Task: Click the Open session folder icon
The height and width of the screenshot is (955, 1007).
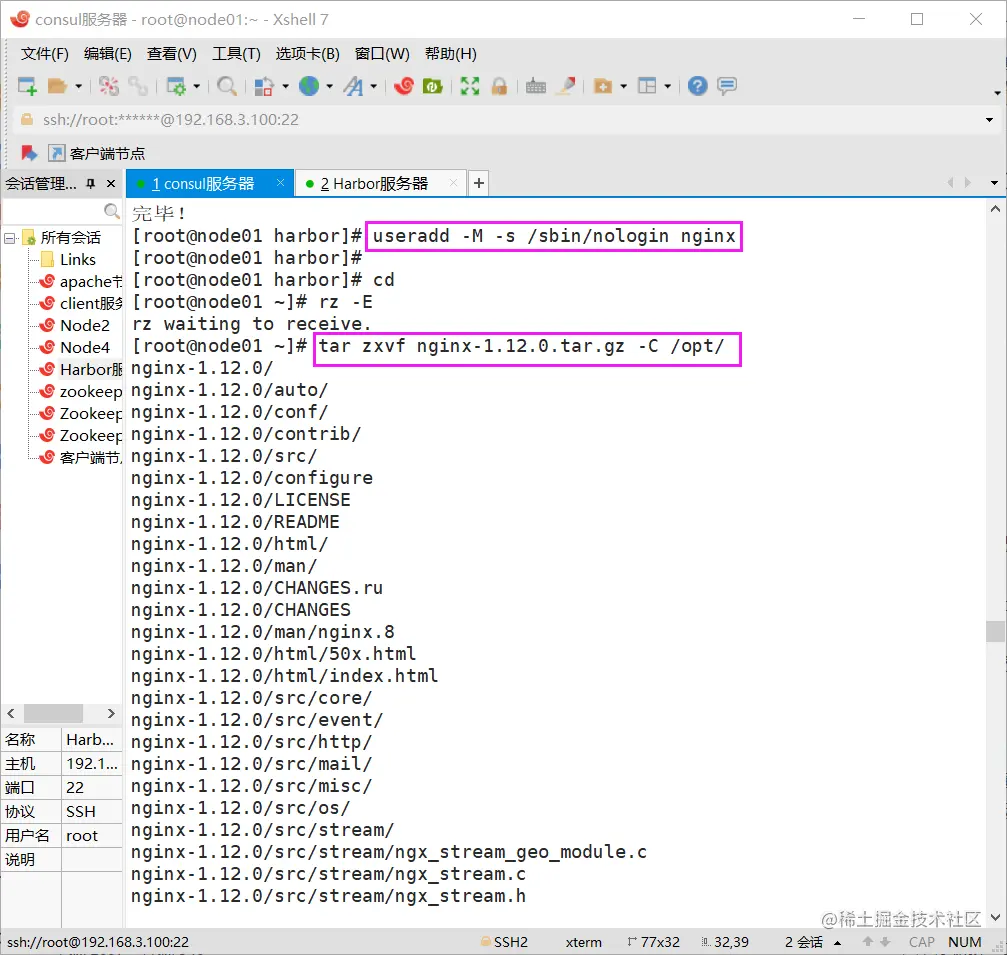Action: tap(57, 85)
